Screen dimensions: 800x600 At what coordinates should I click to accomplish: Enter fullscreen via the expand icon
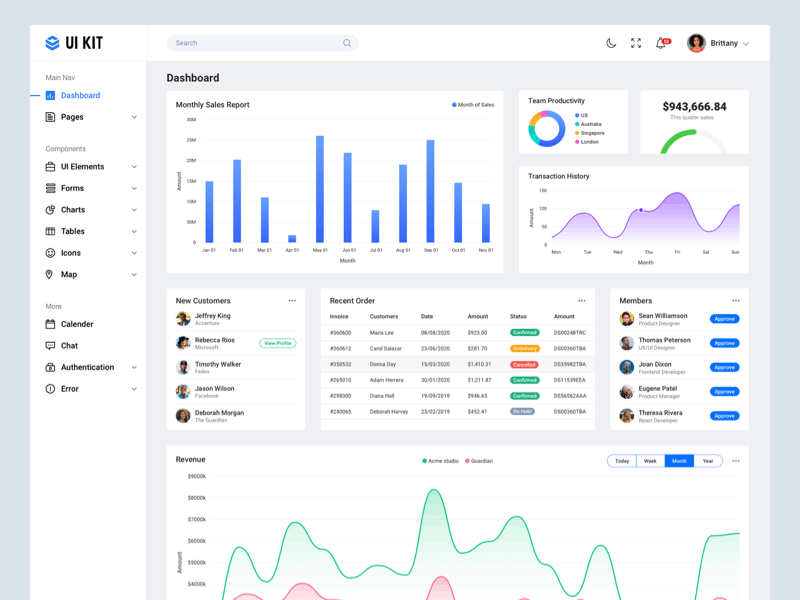point(636,43)
